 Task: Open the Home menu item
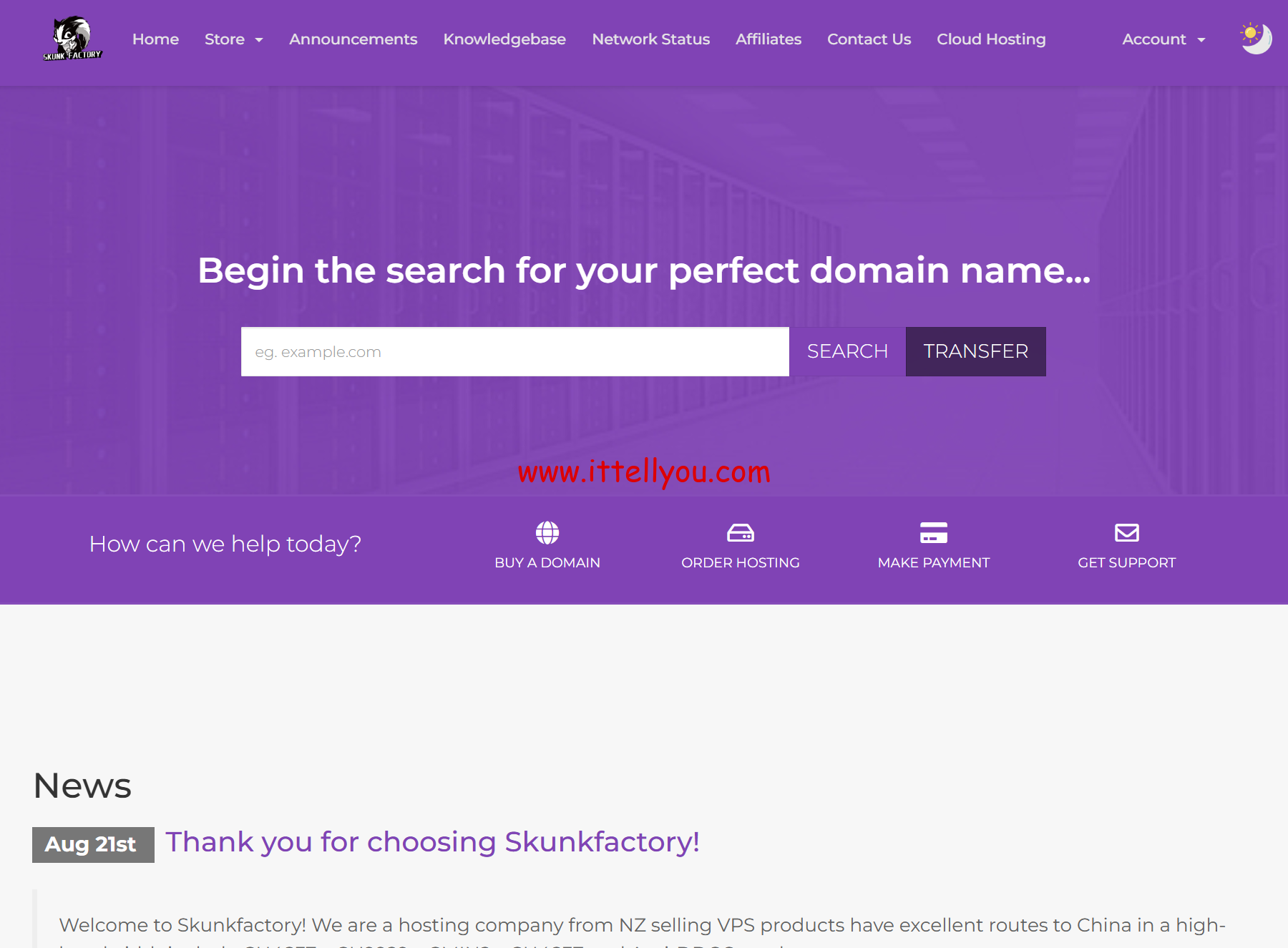tap(155, 39)
